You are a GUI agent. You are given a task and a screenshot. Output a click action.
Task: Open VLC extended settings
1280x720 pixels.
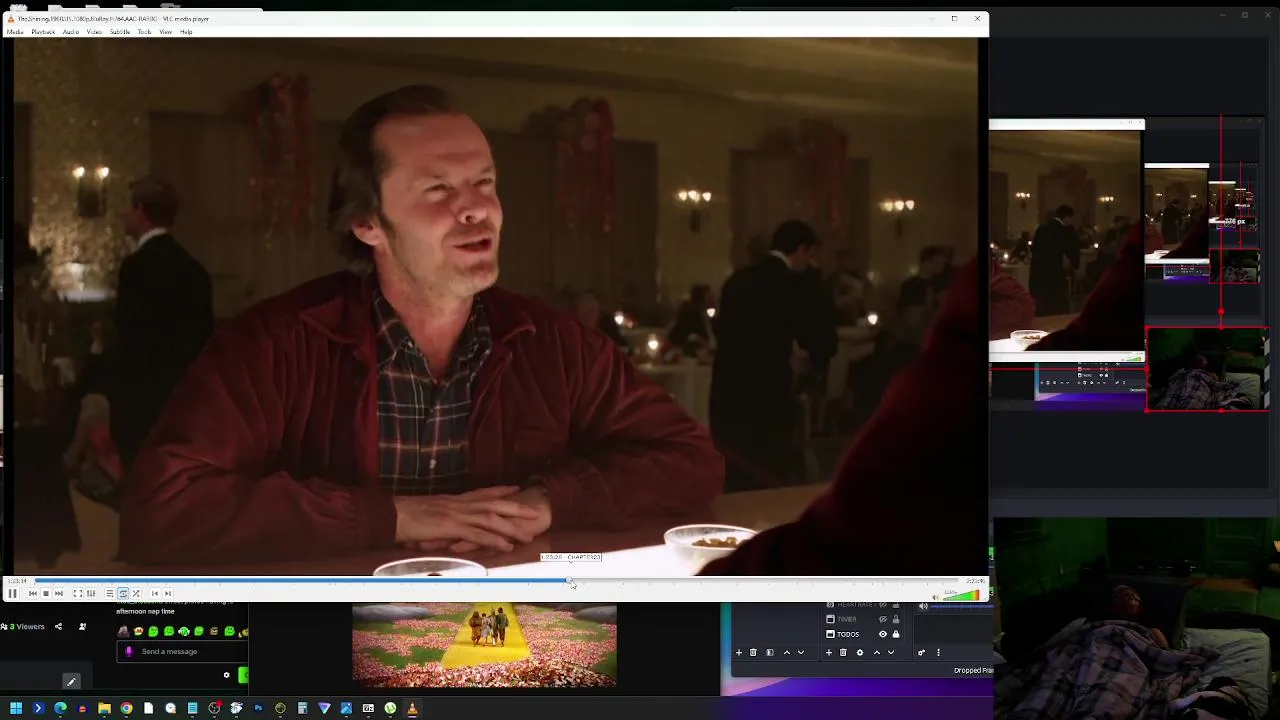coord(91,593)
